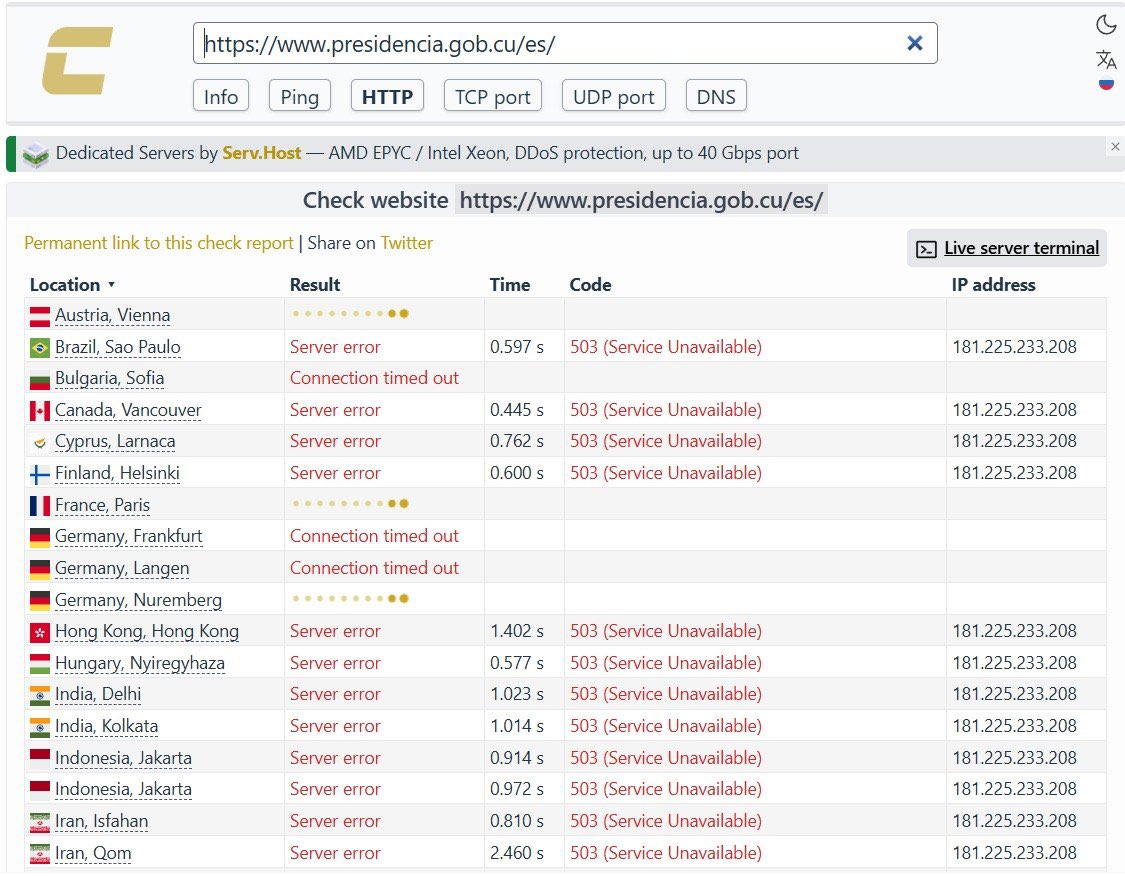The height and width of the screenshot is (876, 1125).
Task: Open the Iran, Qom location link
Action: (93, 853)
